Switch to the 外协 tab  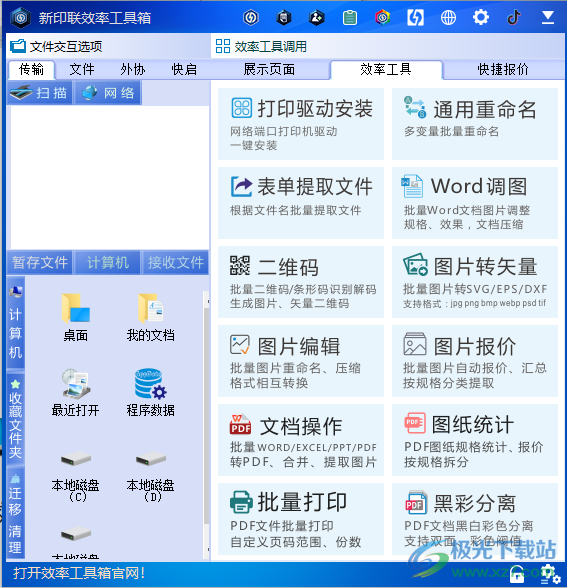coord(133,69)
